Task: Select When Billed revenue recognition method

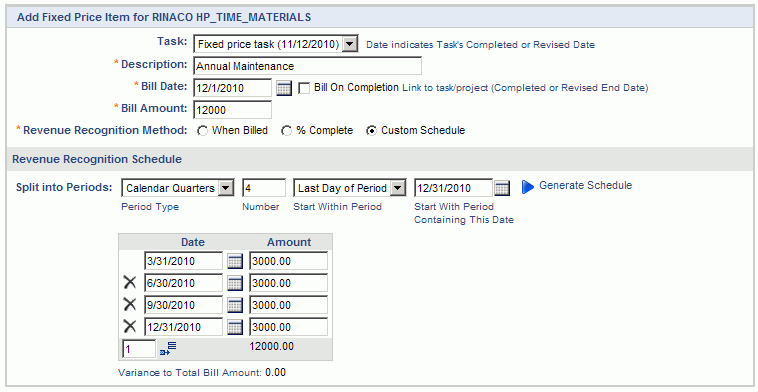Action: [x=203, y=131]
